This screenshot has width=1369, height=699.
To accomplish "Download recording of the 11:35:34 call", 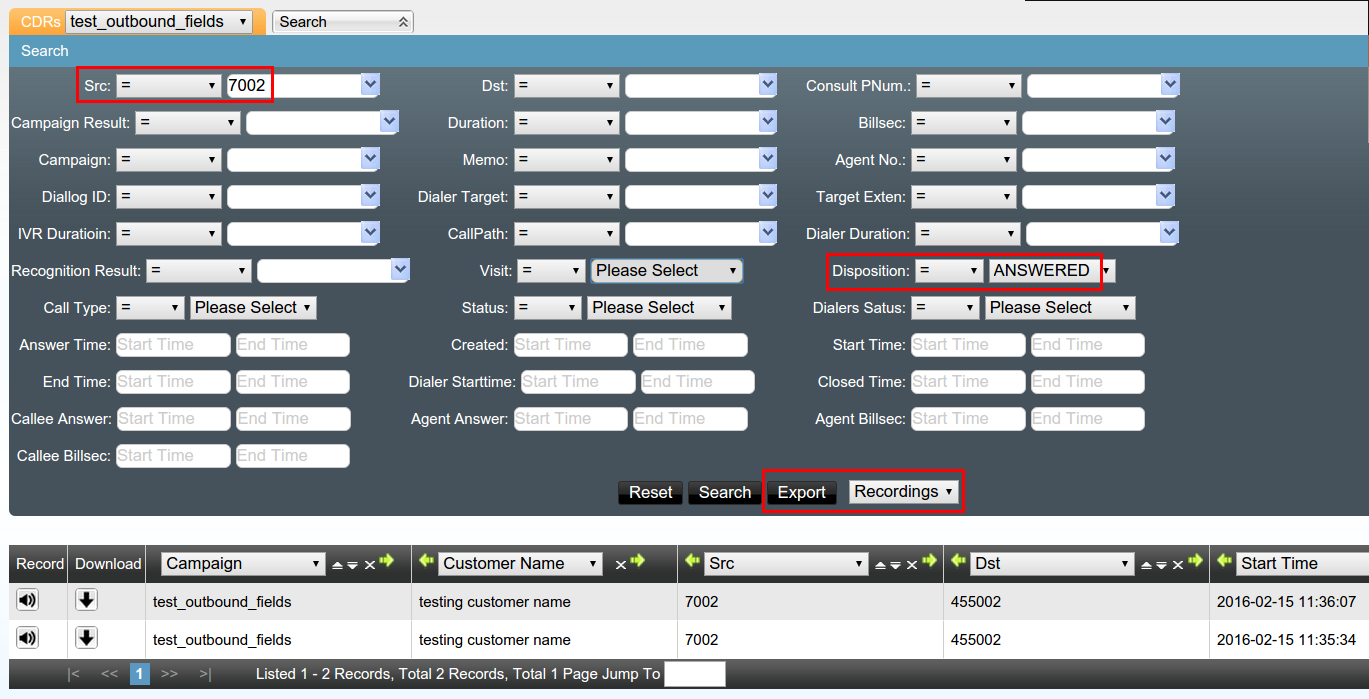I will 87,638.
